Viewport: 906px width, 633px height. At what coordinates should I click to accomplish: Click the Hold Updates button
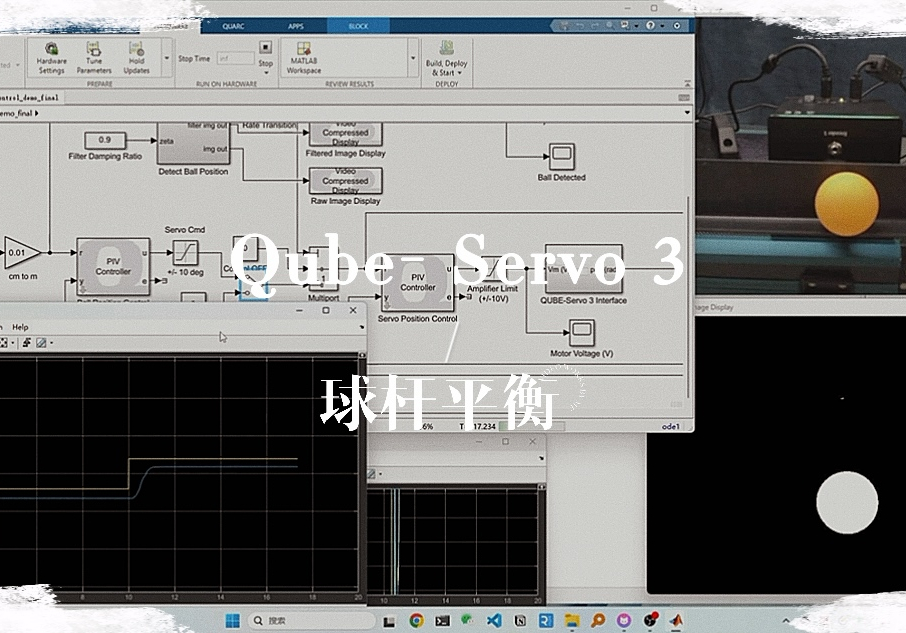137,58
